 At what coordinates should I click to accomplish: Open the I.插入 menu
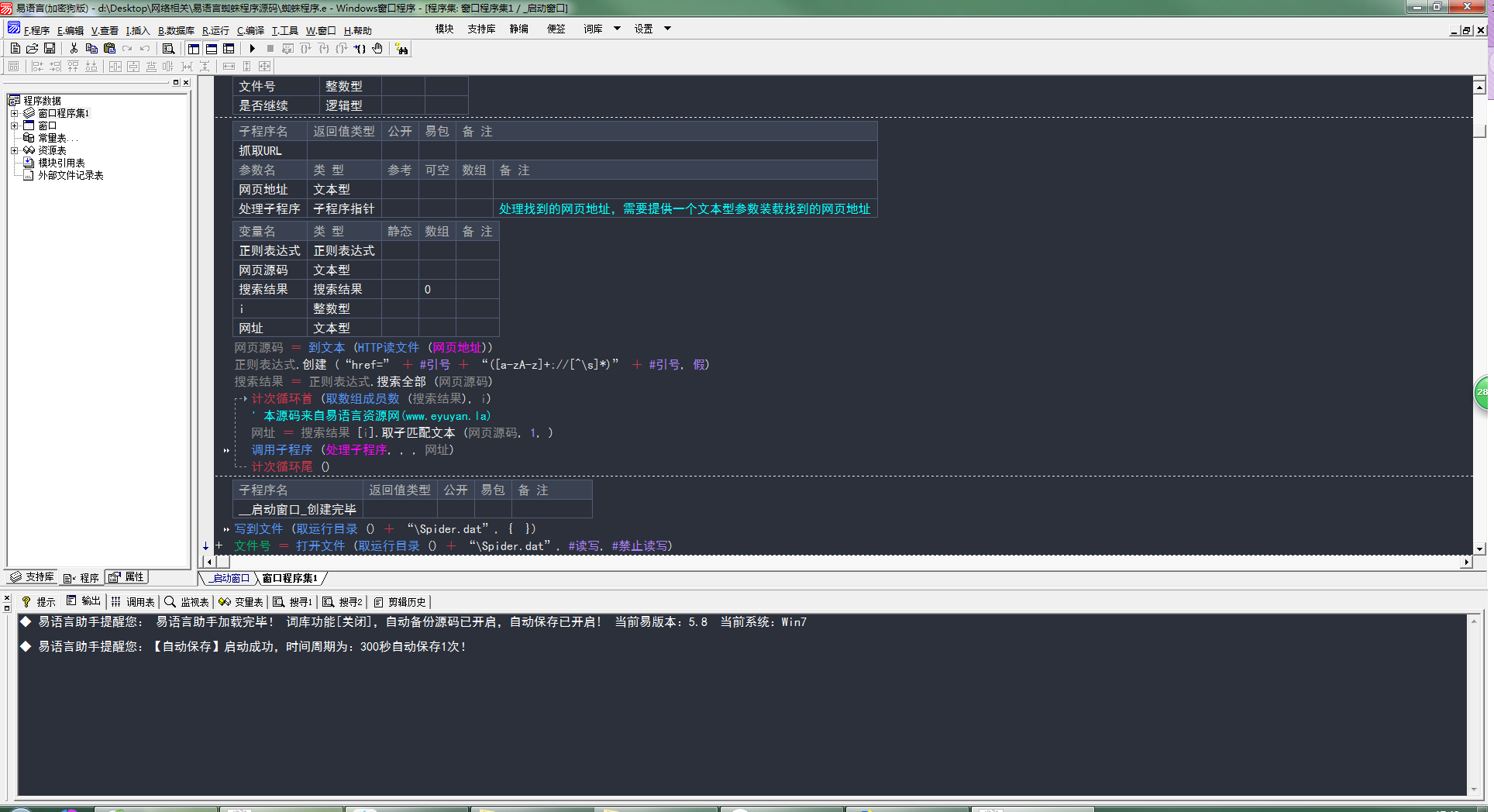[x=138, y=31]
